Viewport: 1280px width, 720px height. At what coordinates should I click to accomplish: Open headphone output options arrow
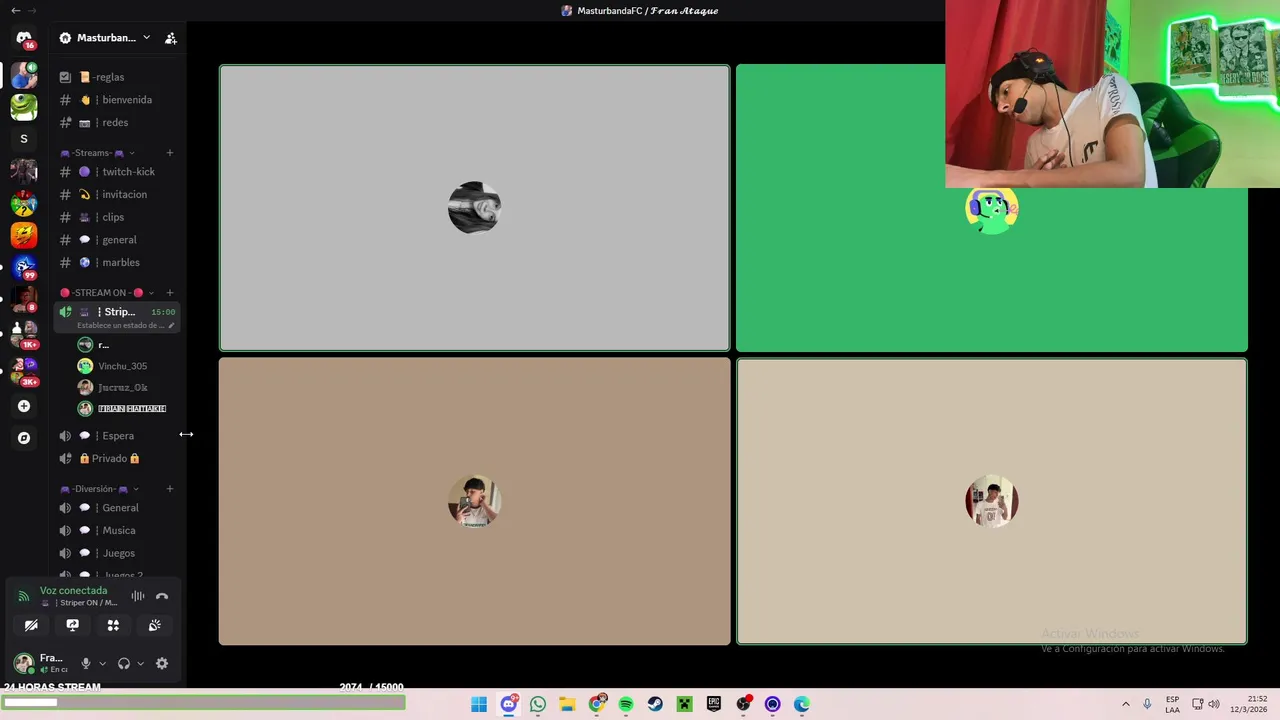(x=140, y=663)
